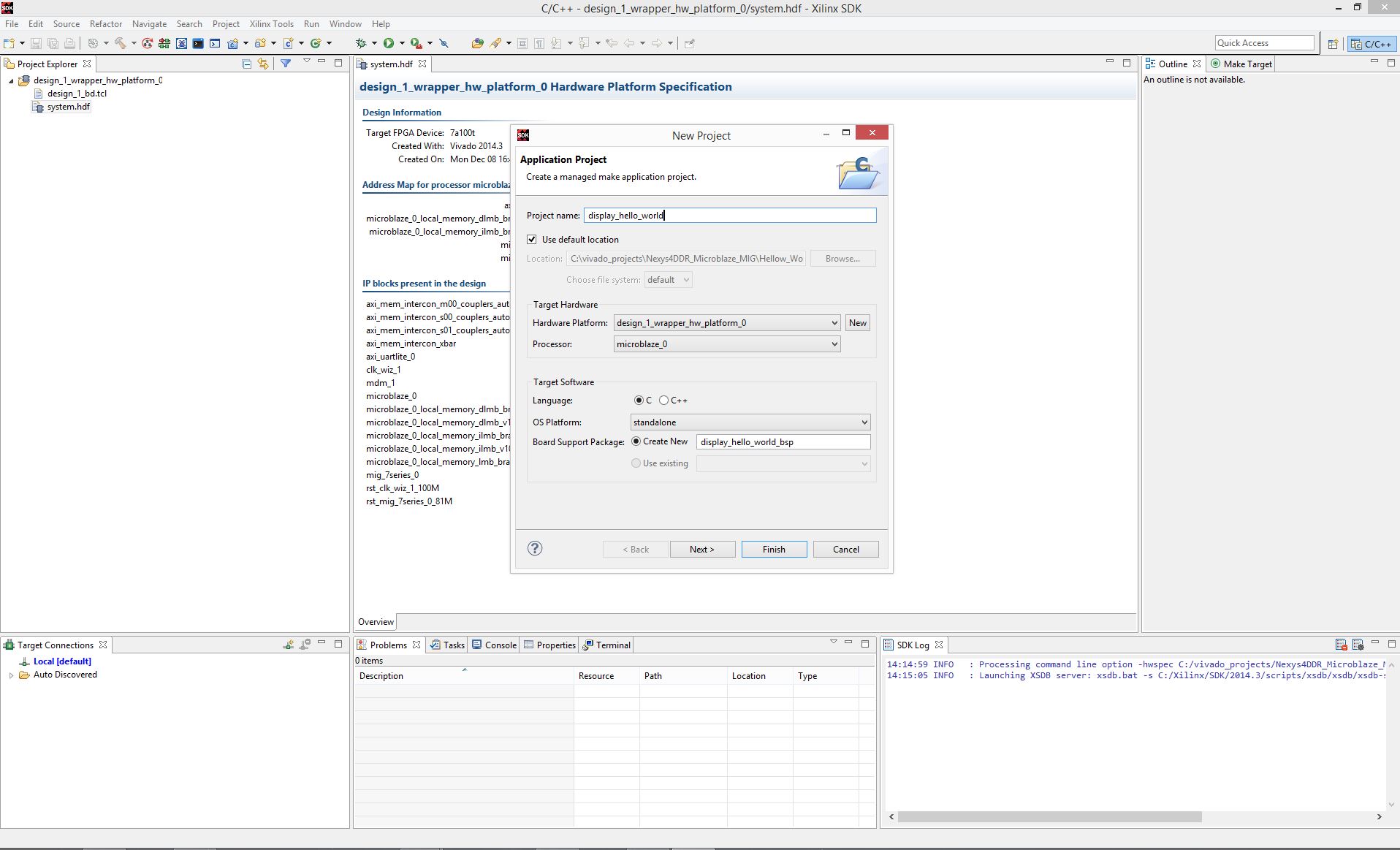This screenshot has height=850, width=1400.
Task: Click the Next > button
Action: tap(702, 549)
